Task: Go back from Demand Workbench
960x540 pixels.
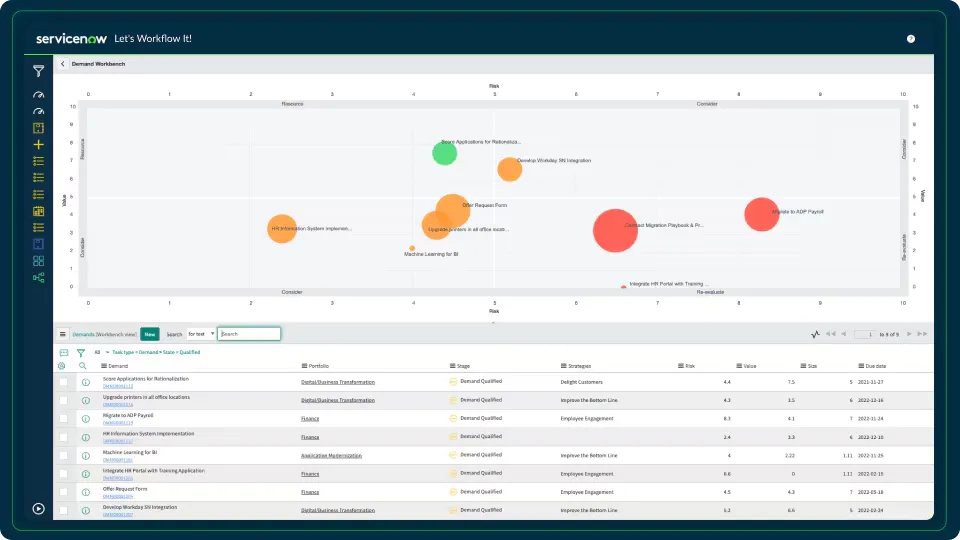Action: pos(62,64)
